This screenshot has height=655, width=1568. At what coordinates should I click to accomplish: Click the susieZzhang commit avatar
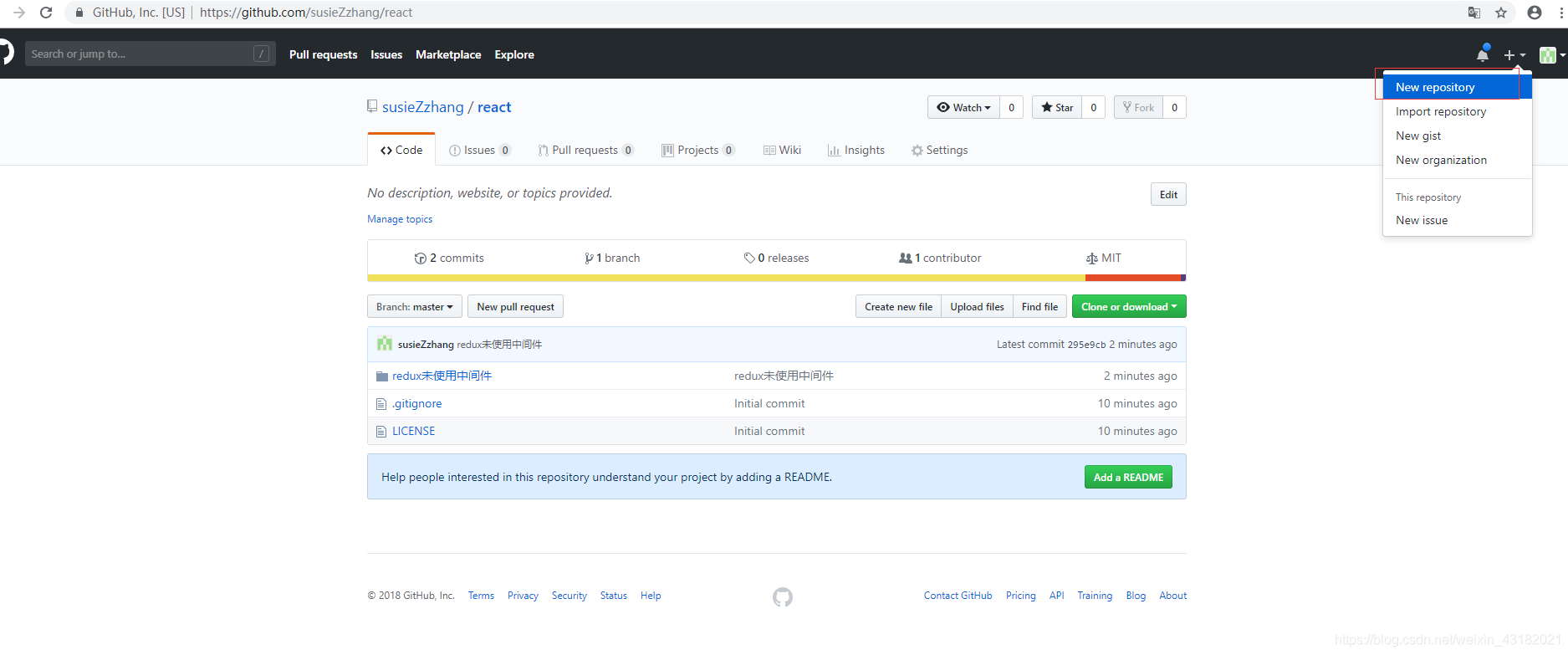(x=385, y=344)
